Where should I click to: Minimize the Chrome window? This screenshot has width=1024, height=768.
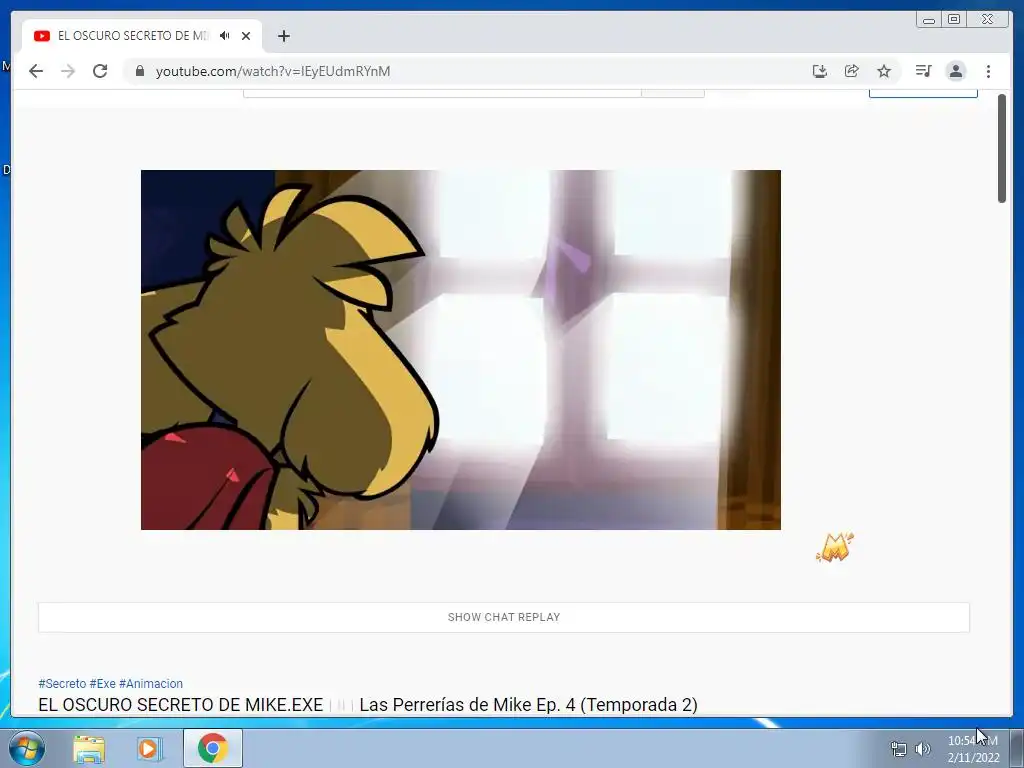(929, 20)
